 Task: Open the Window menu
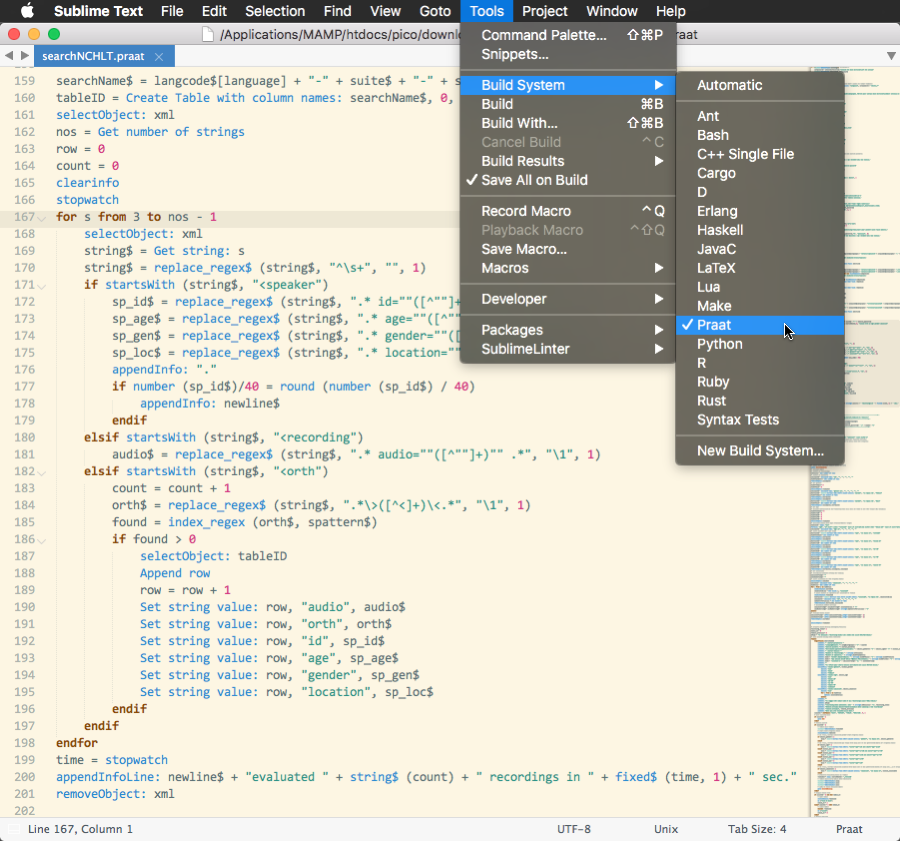point(611,11)
